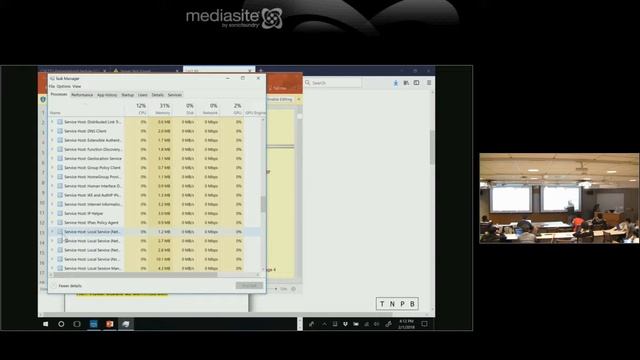
Task: Open a new Firefox tab with plus
Action: (261, 71)
